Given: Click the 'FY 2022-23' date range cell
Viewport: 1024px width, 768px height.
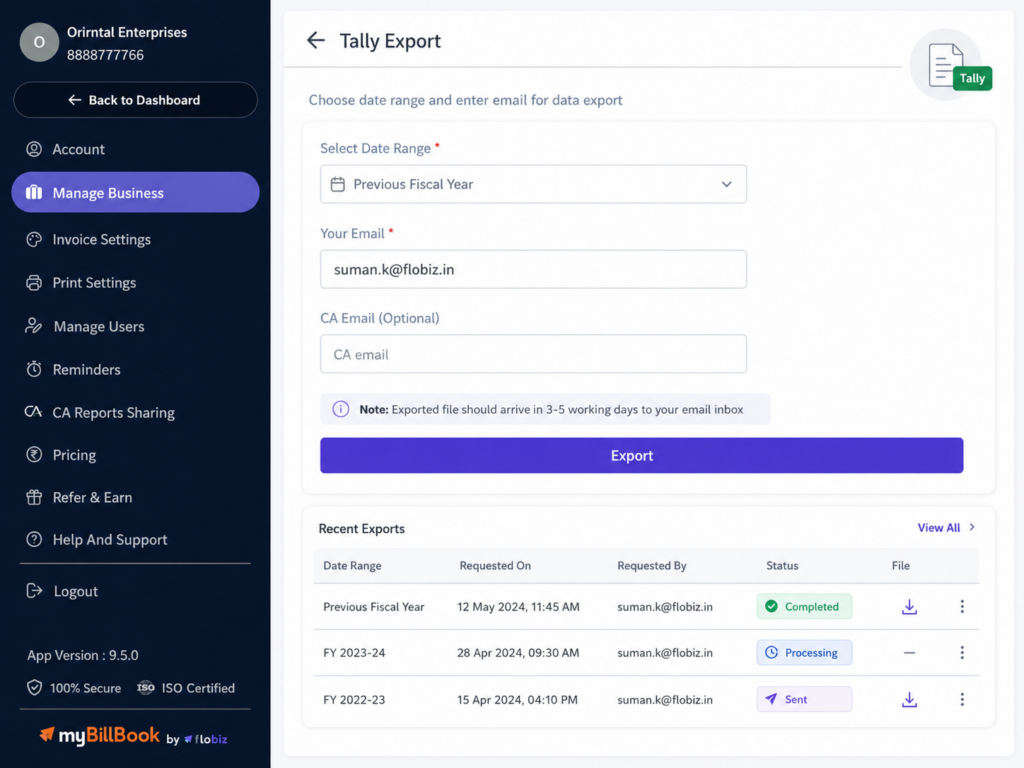Looking at the screenshot, I should pyautogui.click(x=354, y=699).
